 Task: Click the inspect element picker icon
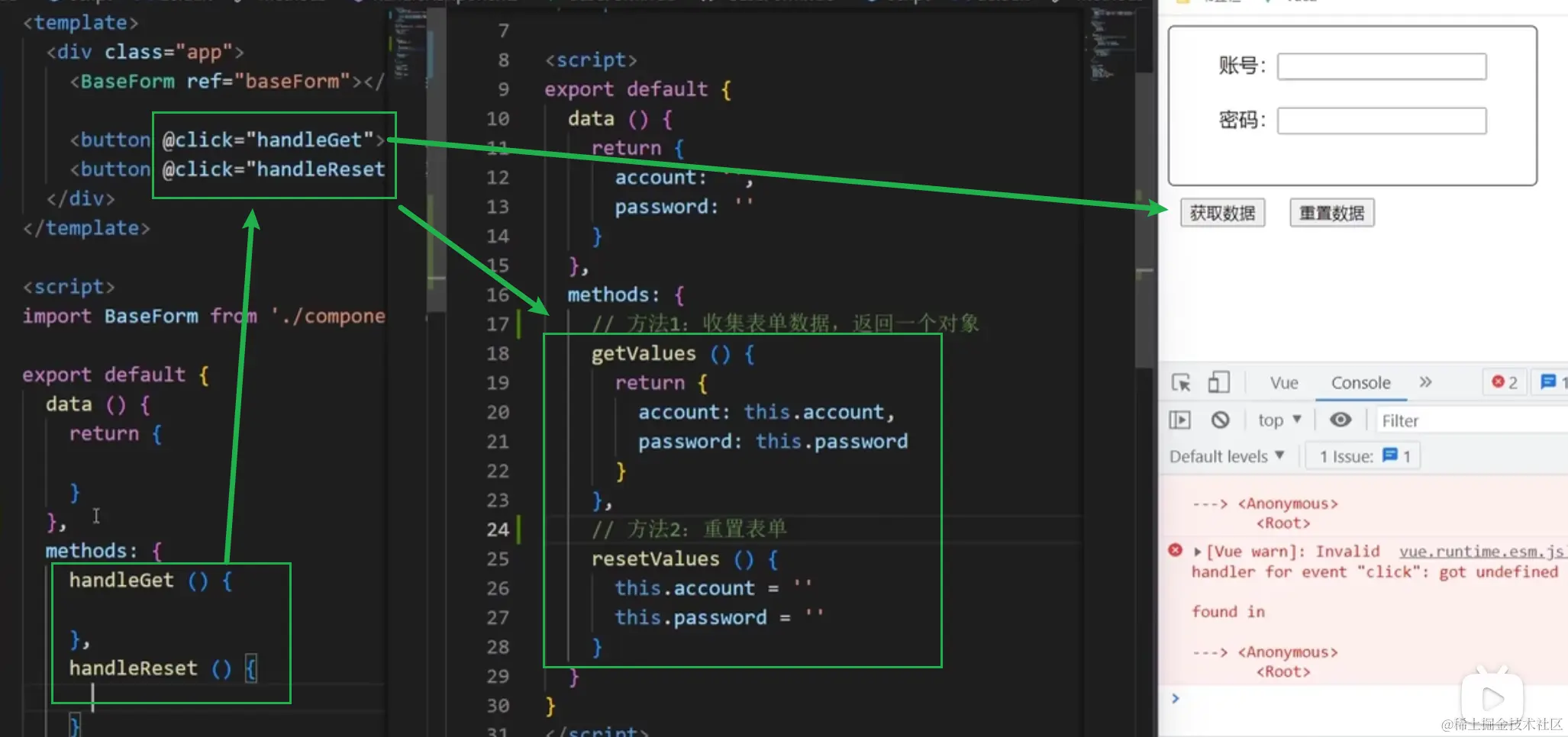point(1181,382)
